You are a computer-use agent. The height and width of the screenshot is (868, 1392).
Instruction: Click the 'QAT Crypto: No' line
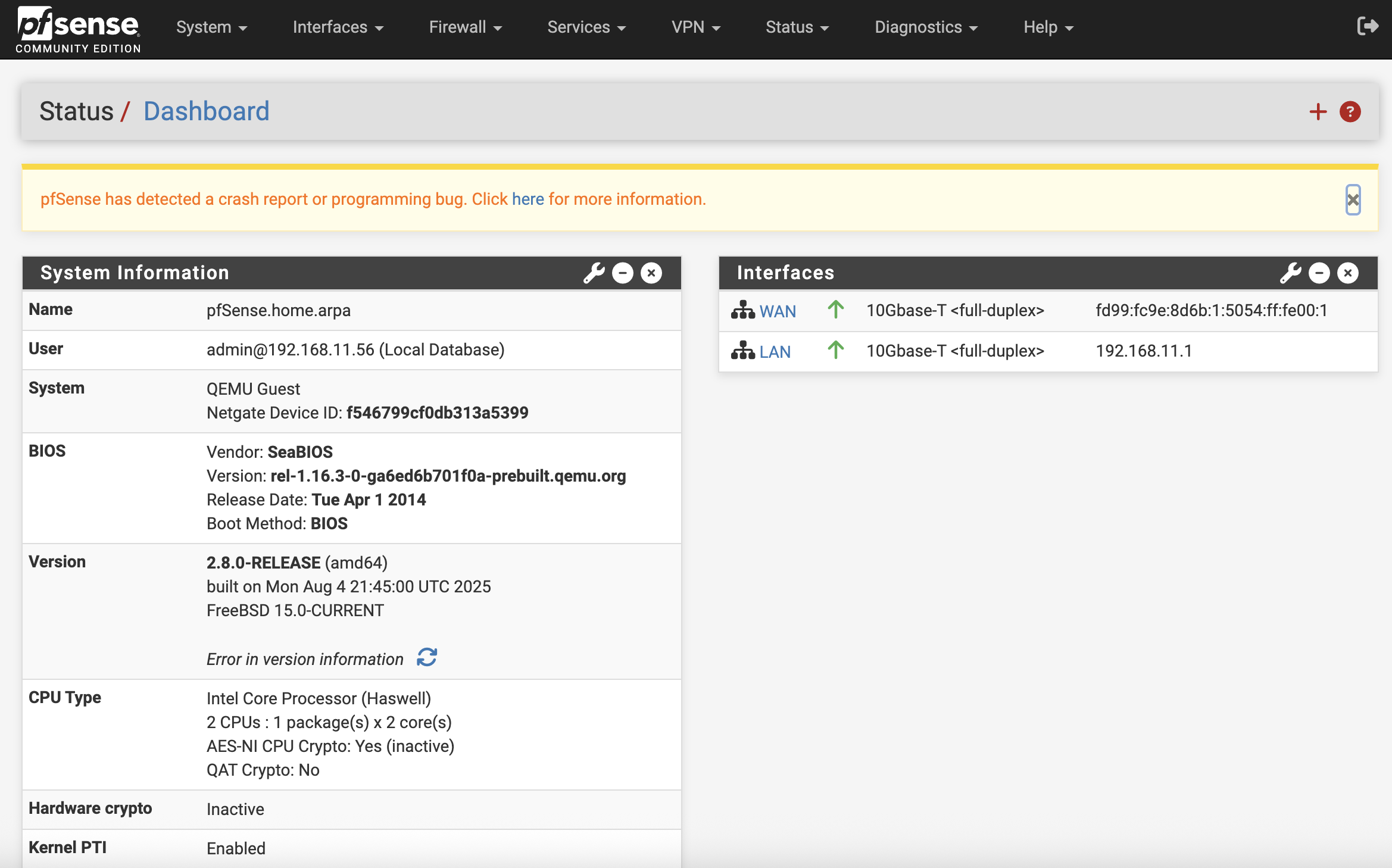tap(263, 770)
